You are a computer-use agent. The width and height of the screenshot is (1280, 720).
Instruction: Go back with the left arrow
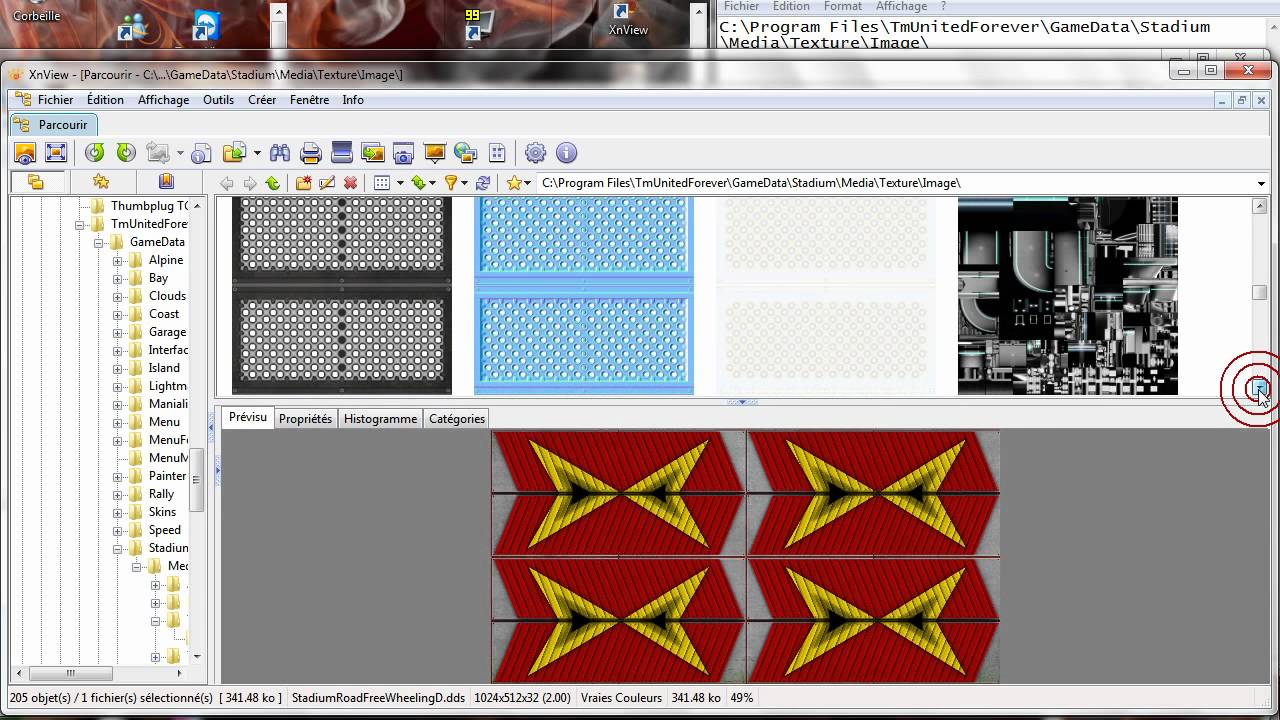point(227,183)
